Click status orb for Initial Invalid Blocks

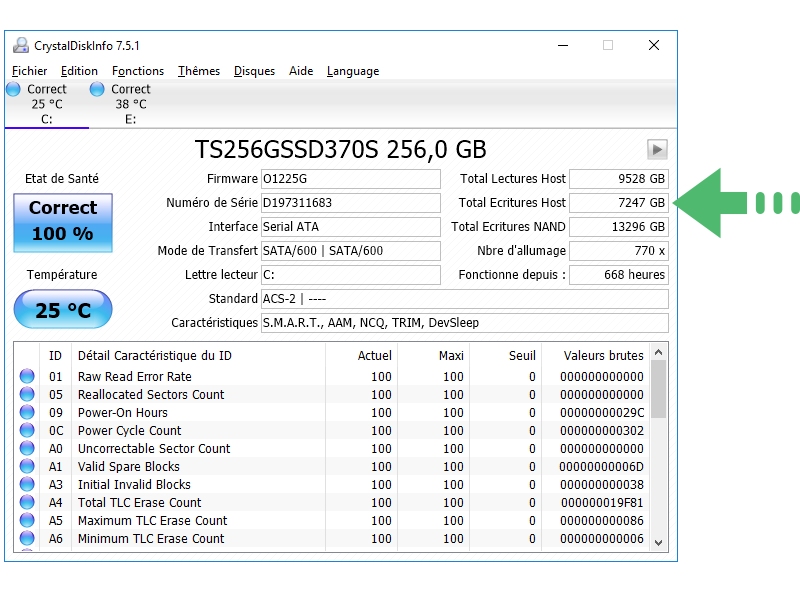(27, 484)
